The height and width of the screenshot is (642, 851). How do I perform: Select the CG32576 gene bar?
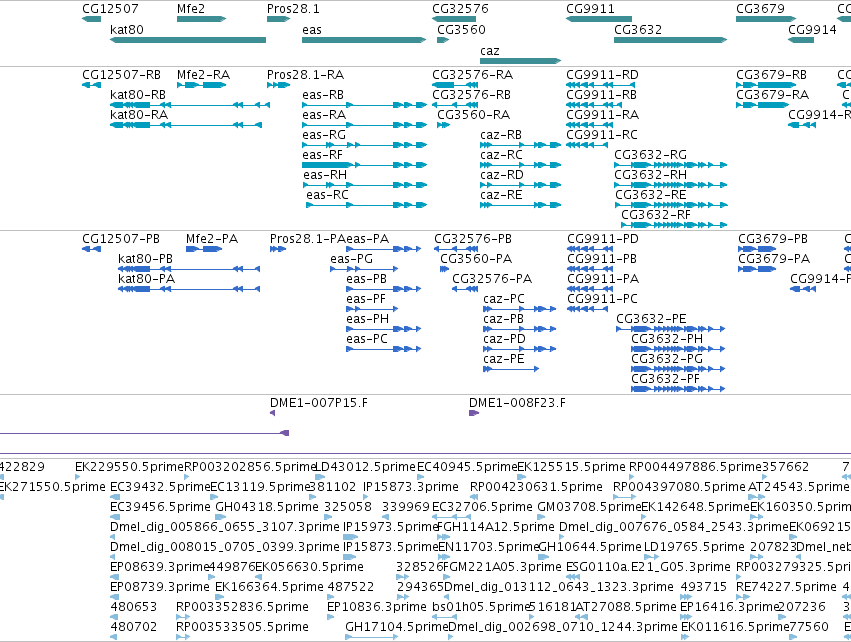(x=454, y=19)
